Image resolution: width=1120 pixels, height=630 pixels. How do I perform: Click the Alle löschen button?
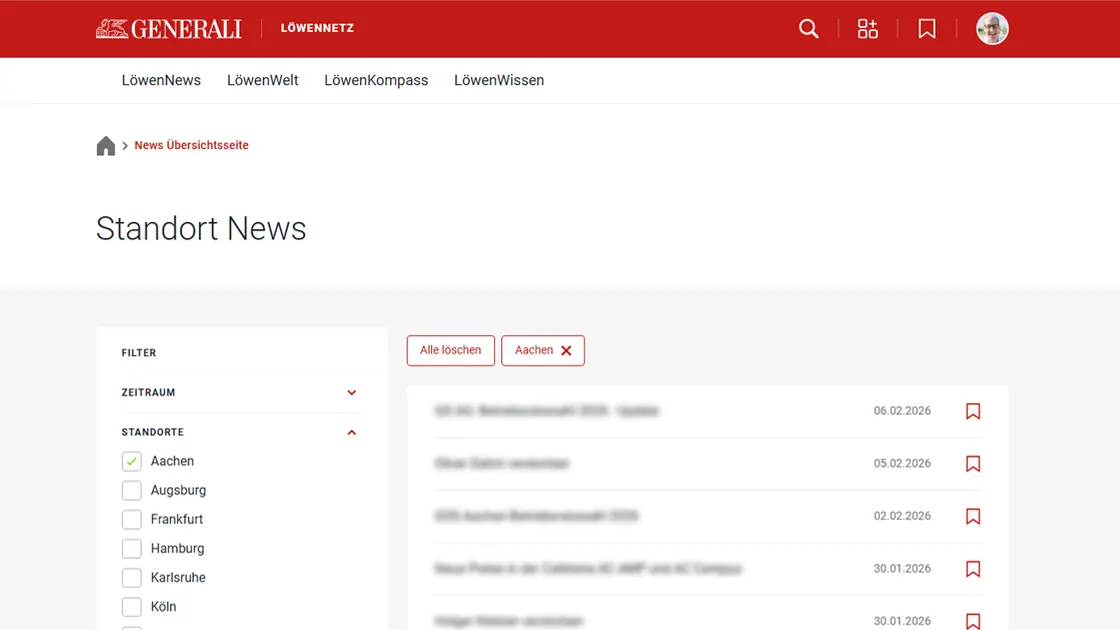click(x=450, y=350)
